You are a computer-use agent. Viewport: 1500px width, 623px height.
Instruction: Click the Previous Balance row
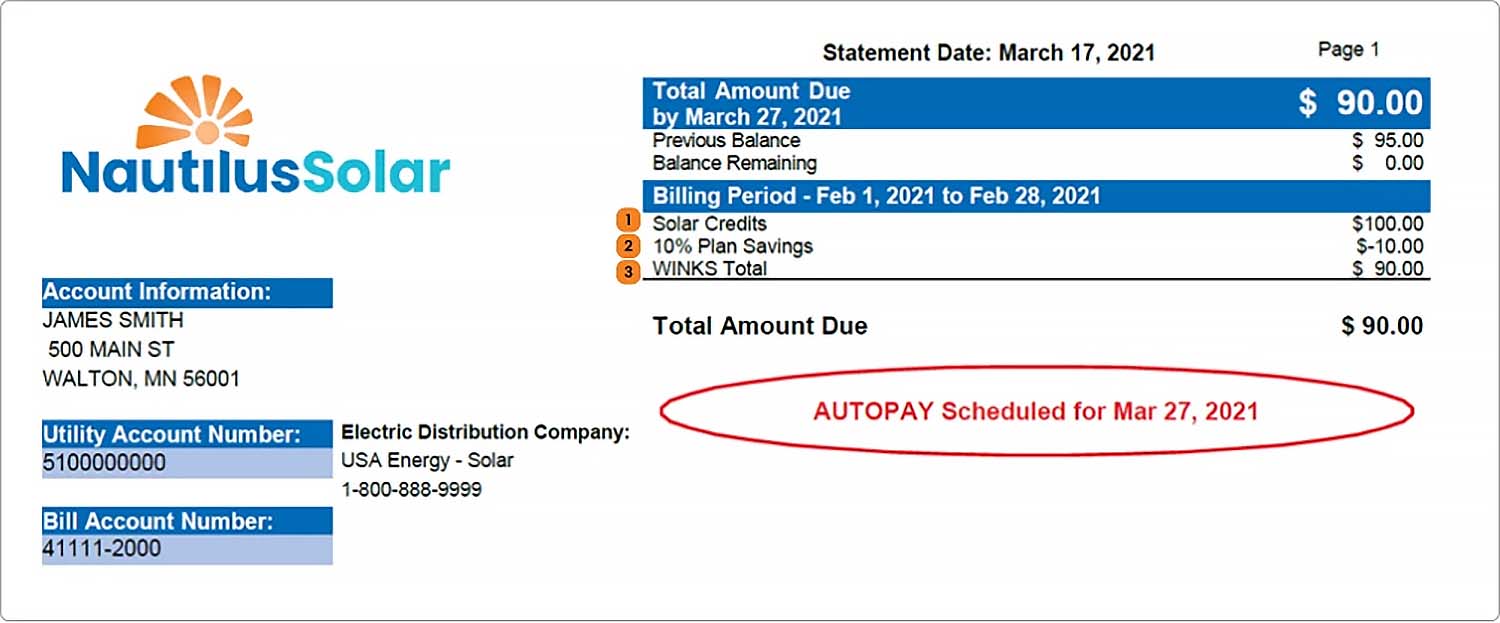[727, 141]
